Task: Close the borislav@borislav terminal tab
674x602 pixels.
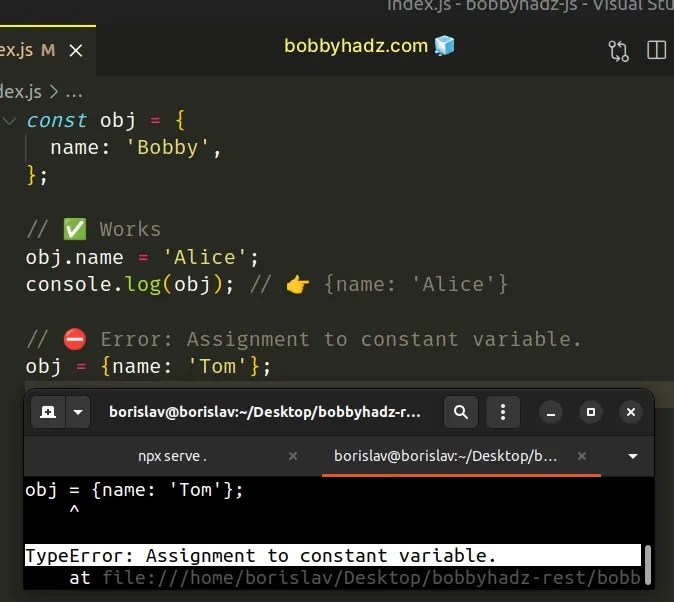Action: click(x=582, y=455)
